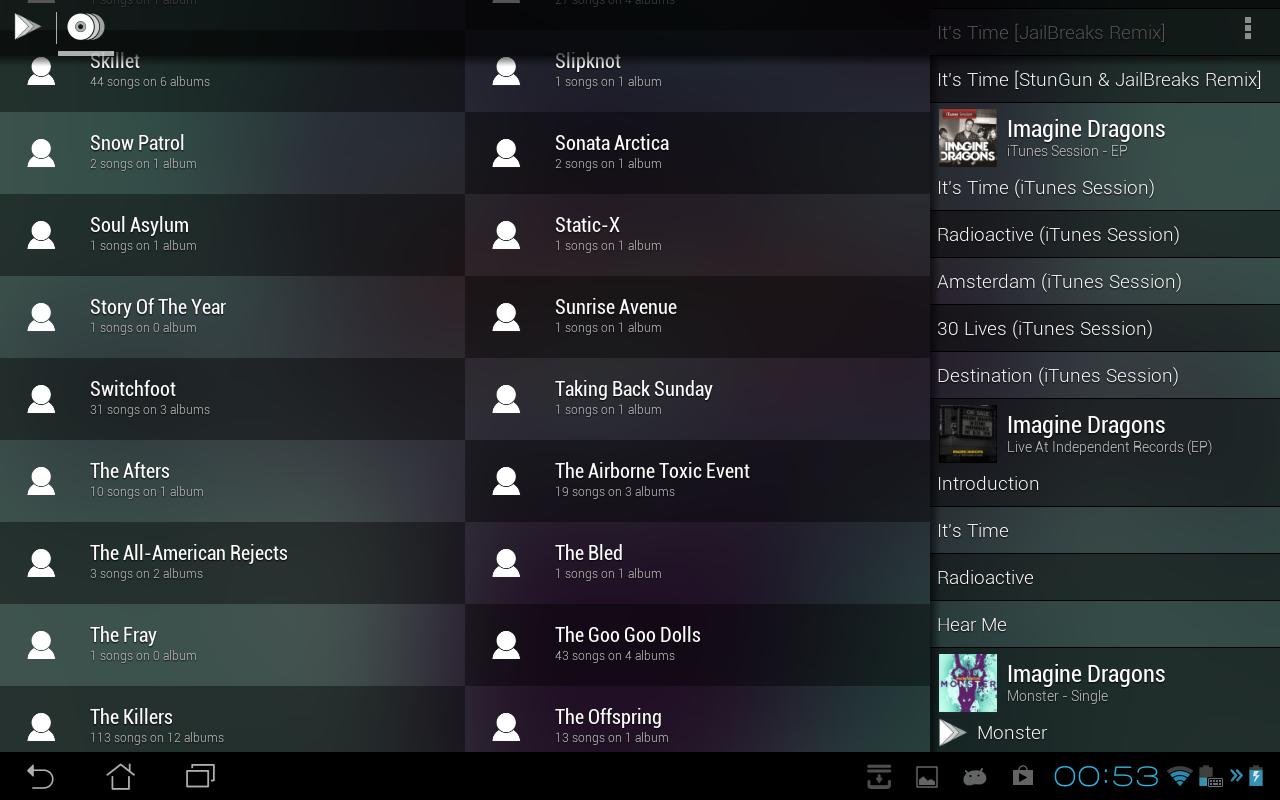Tap the artist avatar beside The Bled
Viewport: 1280px width, 800px height.
(x=506, y=562)
